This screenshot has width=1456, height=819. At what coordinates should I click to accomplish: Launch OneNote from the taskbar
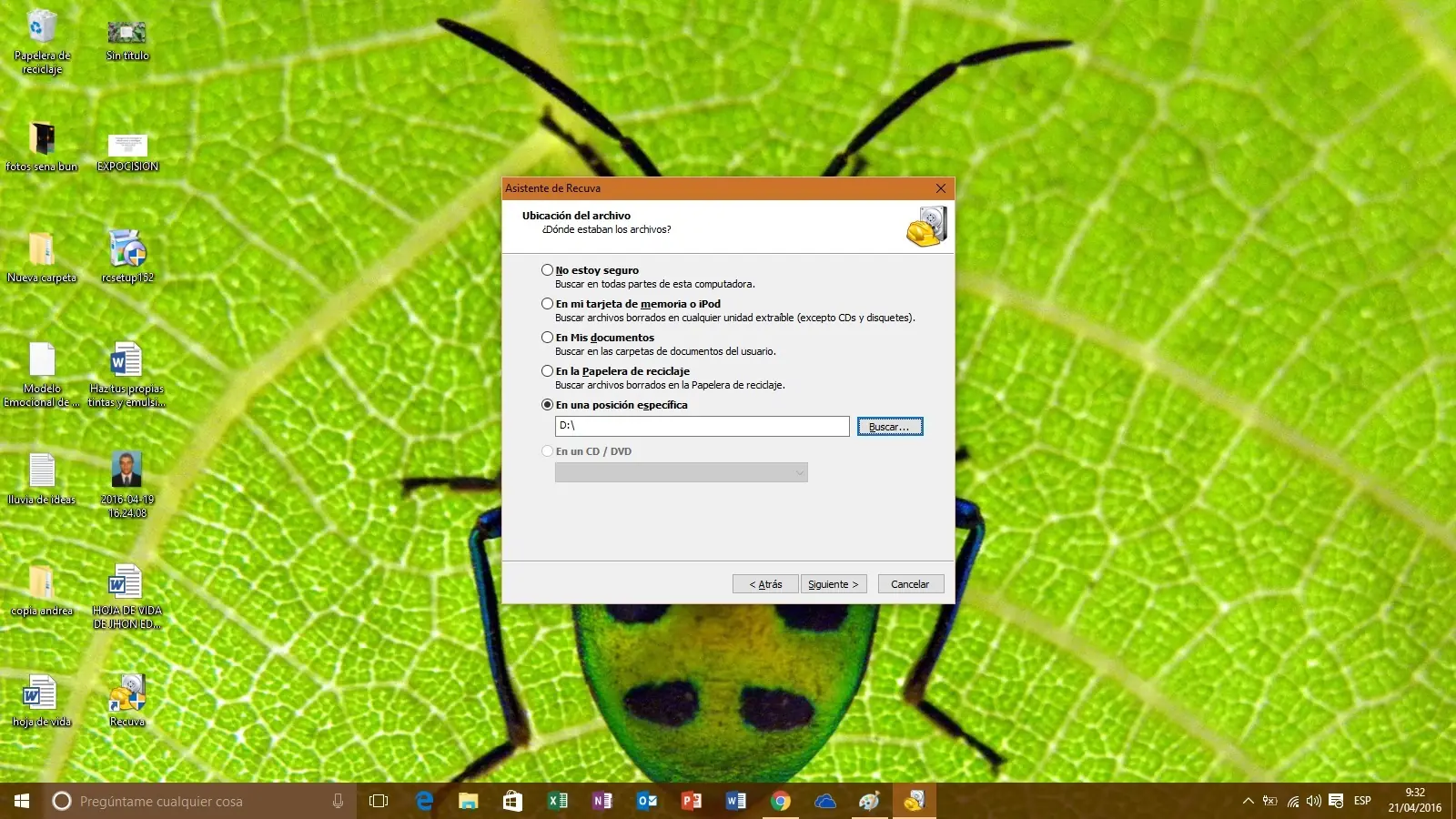coord(602,801)
